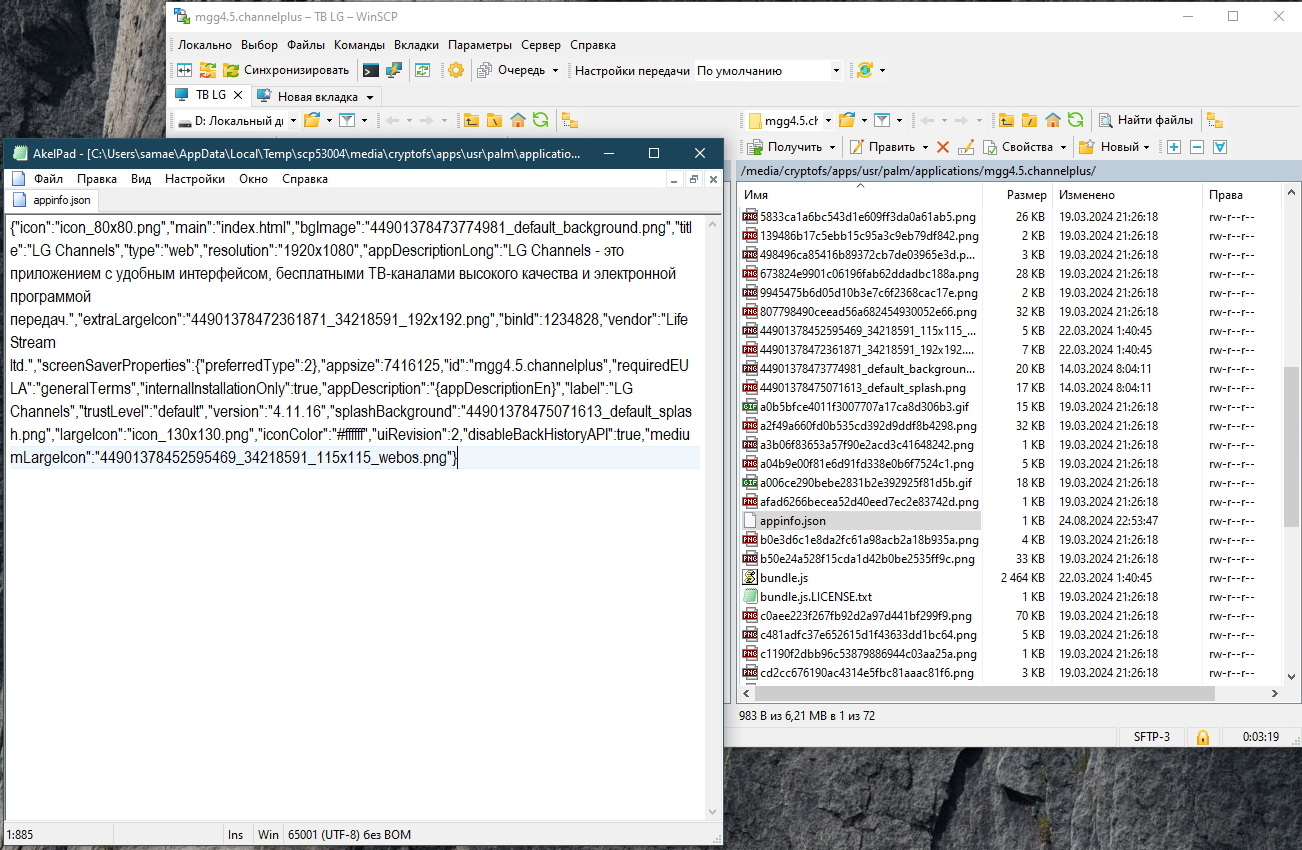Refresh the remote directory listing

click(x=1076, y=120)
